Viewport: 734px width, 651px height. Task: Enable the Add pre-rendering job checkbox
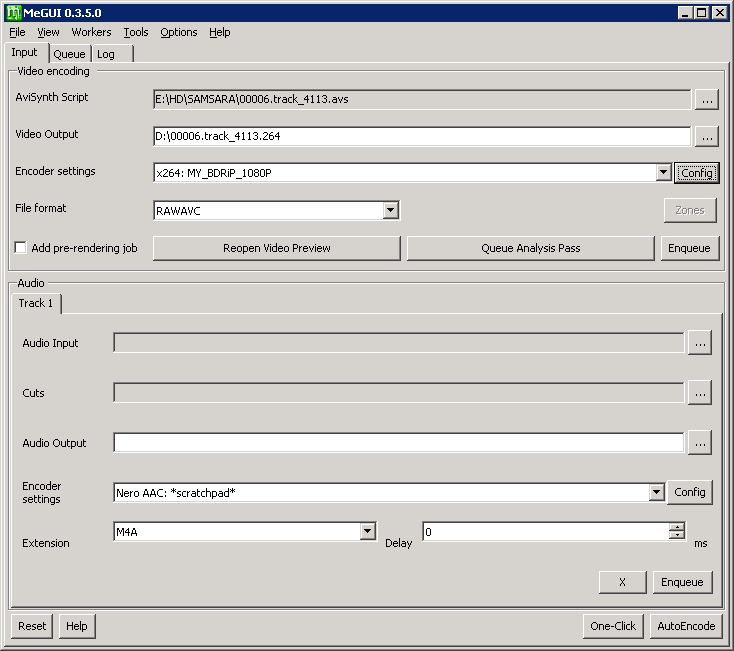click(21, 248)
